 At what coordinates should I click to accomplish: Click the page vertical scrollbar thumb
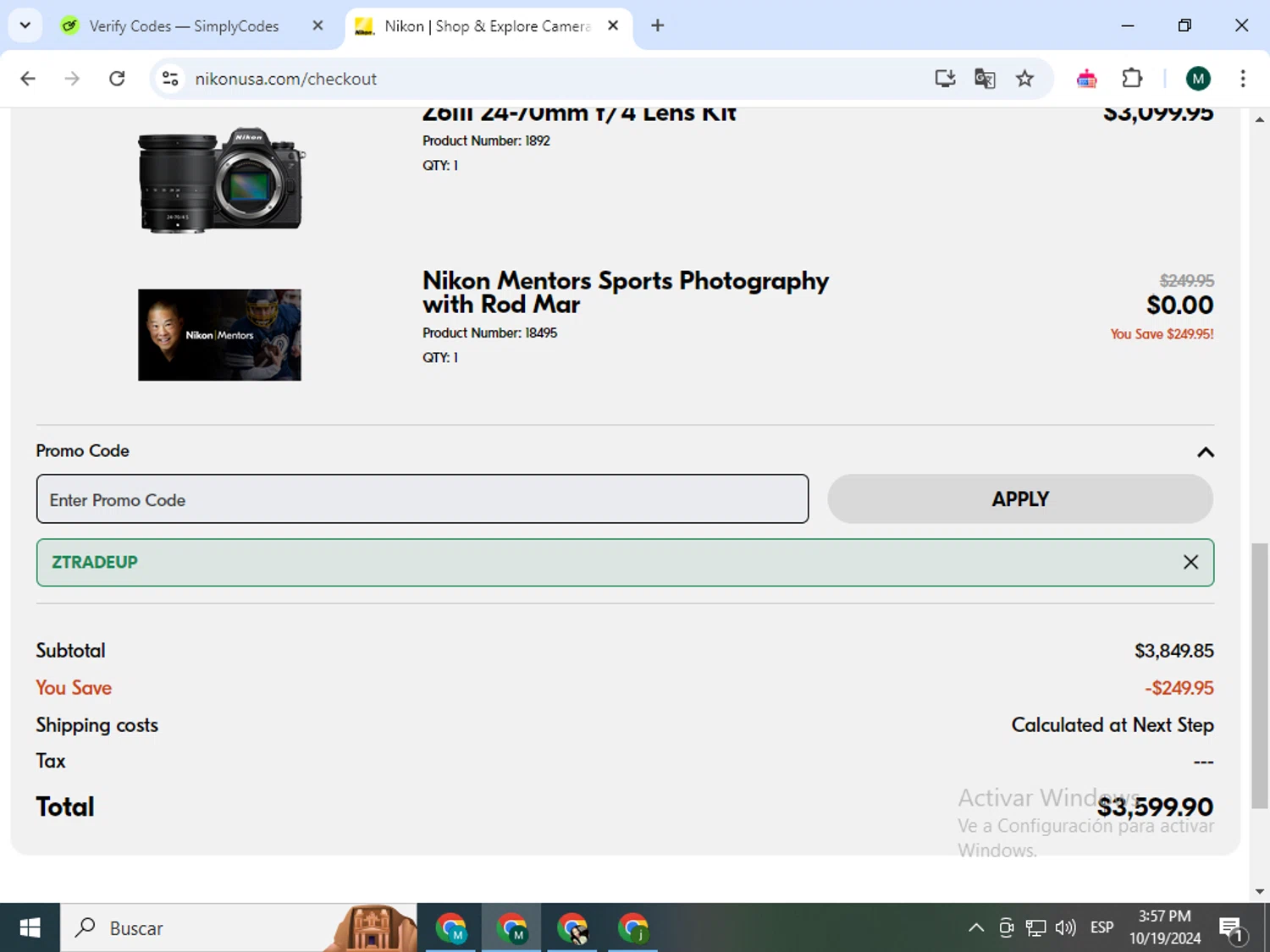pos(1259,675)
